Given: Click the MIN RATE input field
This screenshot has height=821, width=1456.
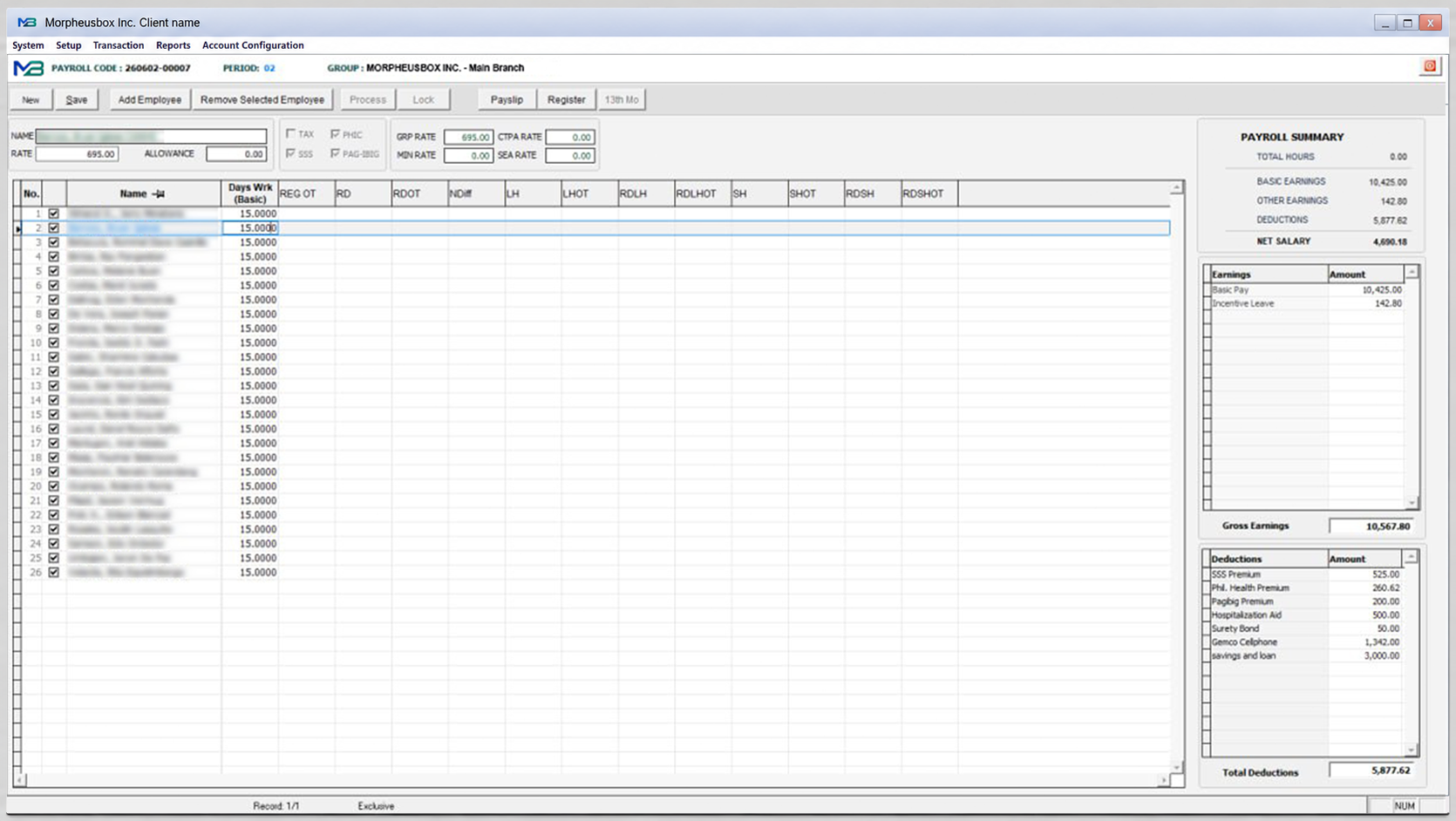Looking at the screenshot, I should [468, 155].
